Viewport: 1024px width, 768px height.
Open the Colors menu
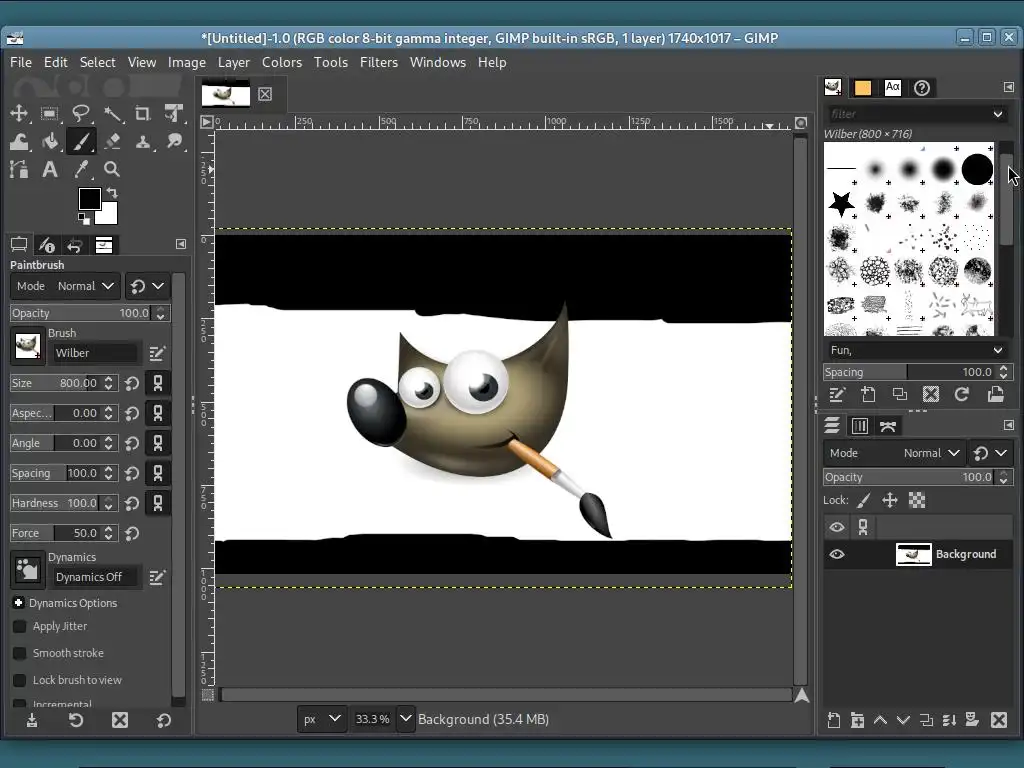click(x=282, y=63)
